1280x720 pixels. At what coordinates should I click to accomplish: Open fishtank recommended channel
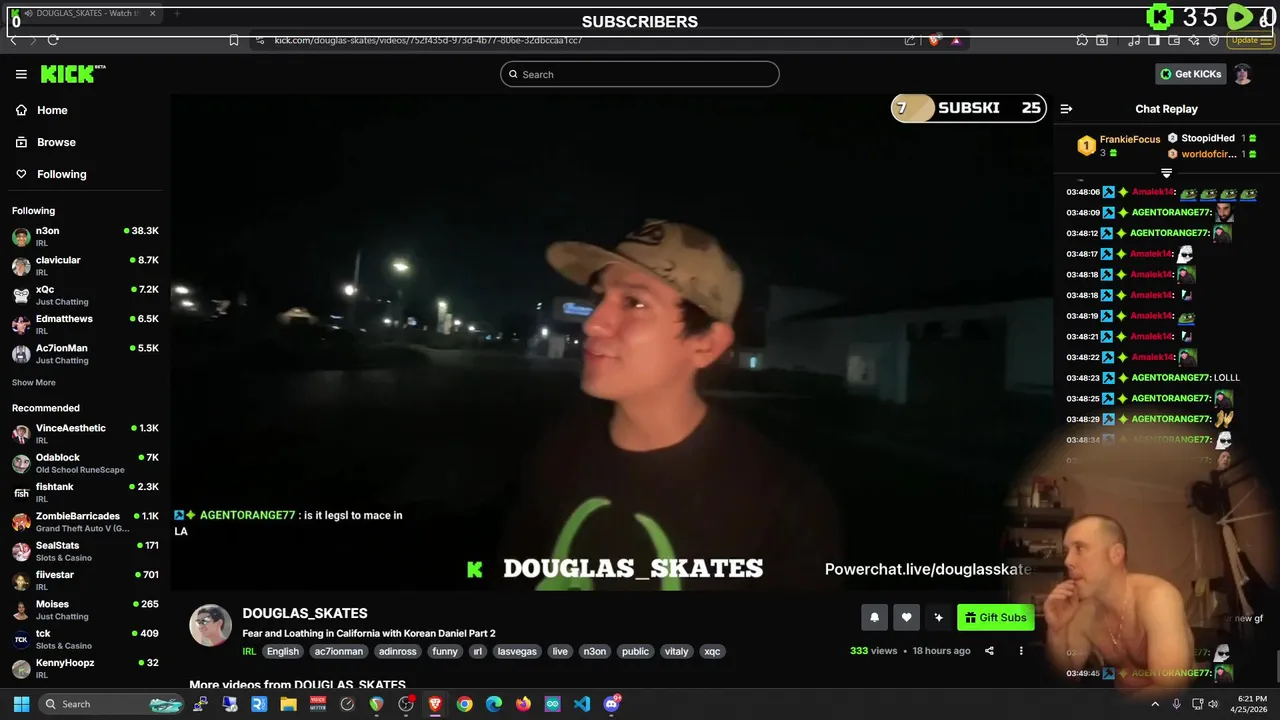(x=85, y=492)
